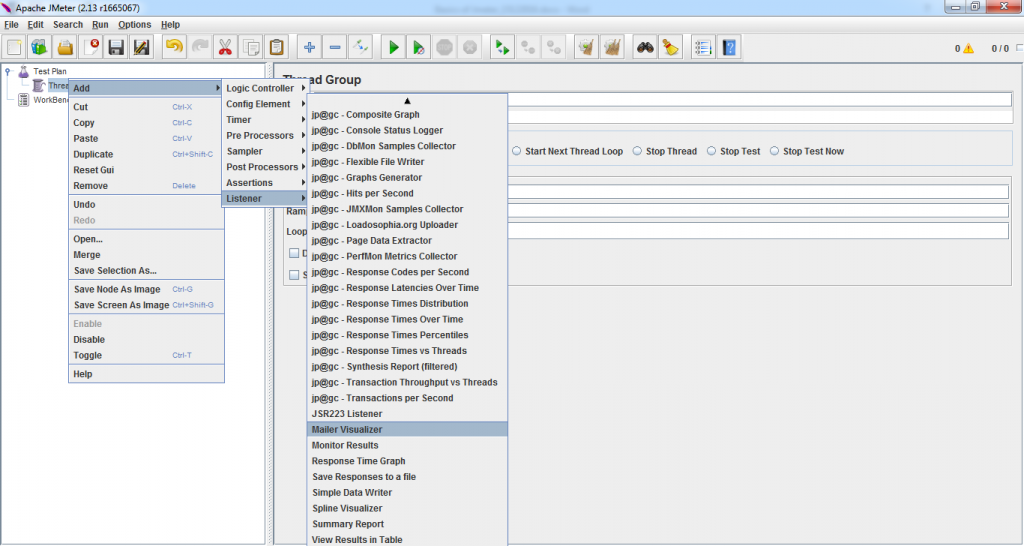Select Summary Report listener
The width and height of the screenshot is (1024, 546).
(407, 524)
